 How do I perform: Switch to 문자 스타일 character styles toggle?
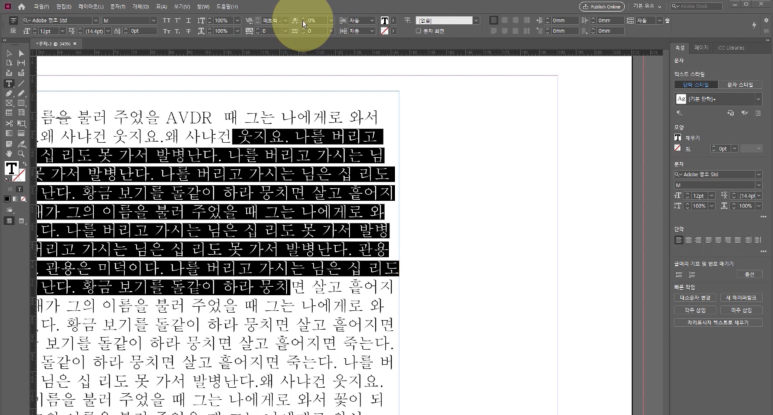[x=740, y=85]
